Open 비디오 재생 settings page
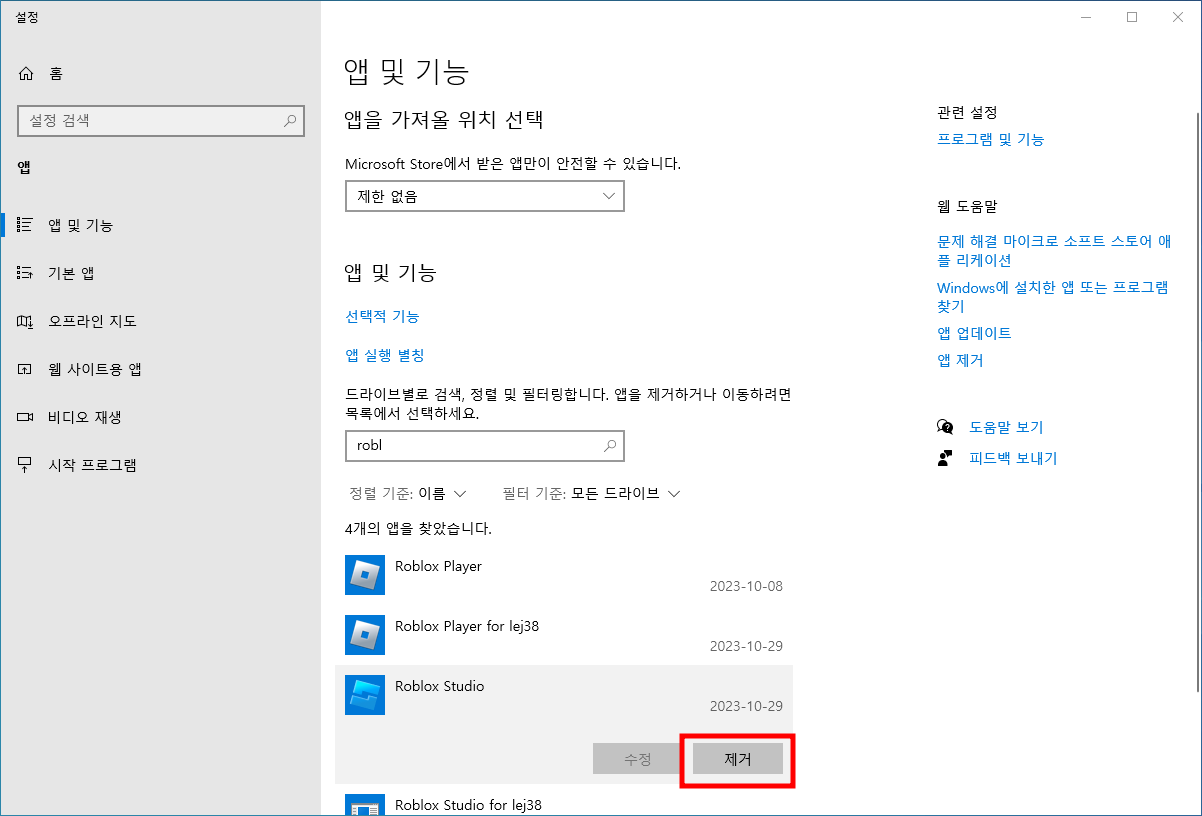This screenshot has width=1202, height=816. pyautogui.click(x=160, y=417)
